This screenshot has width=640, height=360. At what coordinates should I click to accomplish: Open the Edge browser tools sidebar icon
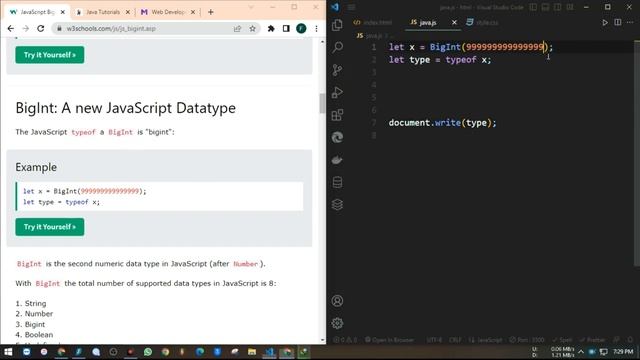coord(337,137)
